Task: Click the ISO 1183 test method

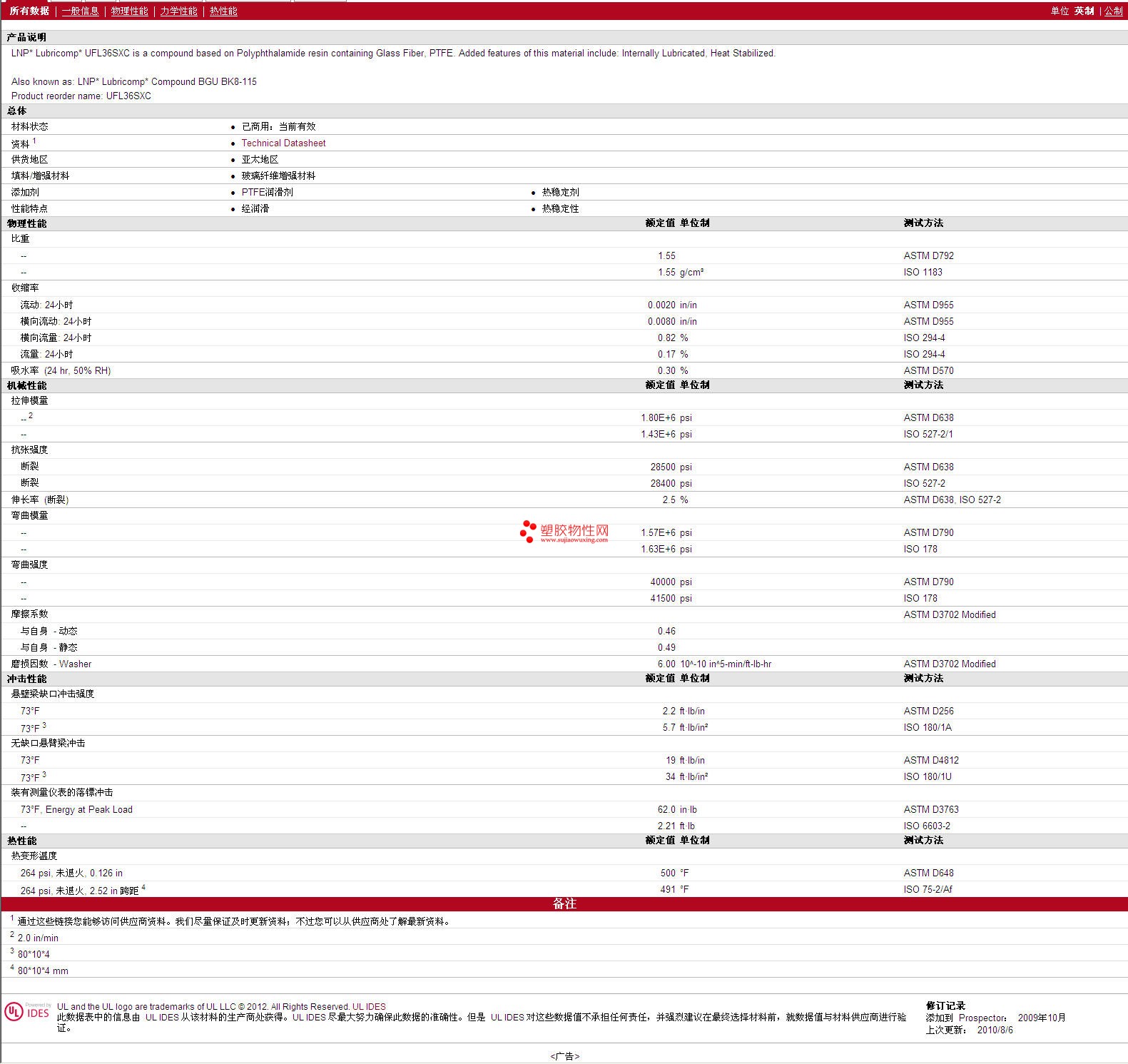Action: (923, 272)
